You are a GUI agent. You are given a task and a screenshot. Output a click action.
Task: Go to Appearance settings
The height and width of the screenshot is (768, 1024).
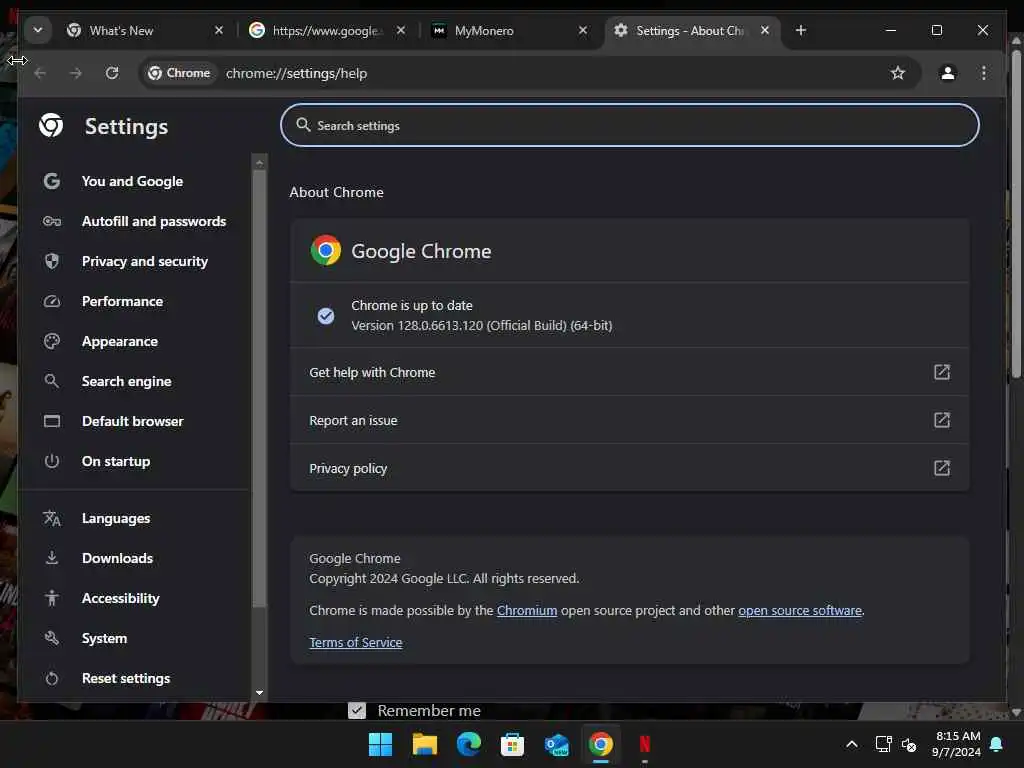coord(120,342)
